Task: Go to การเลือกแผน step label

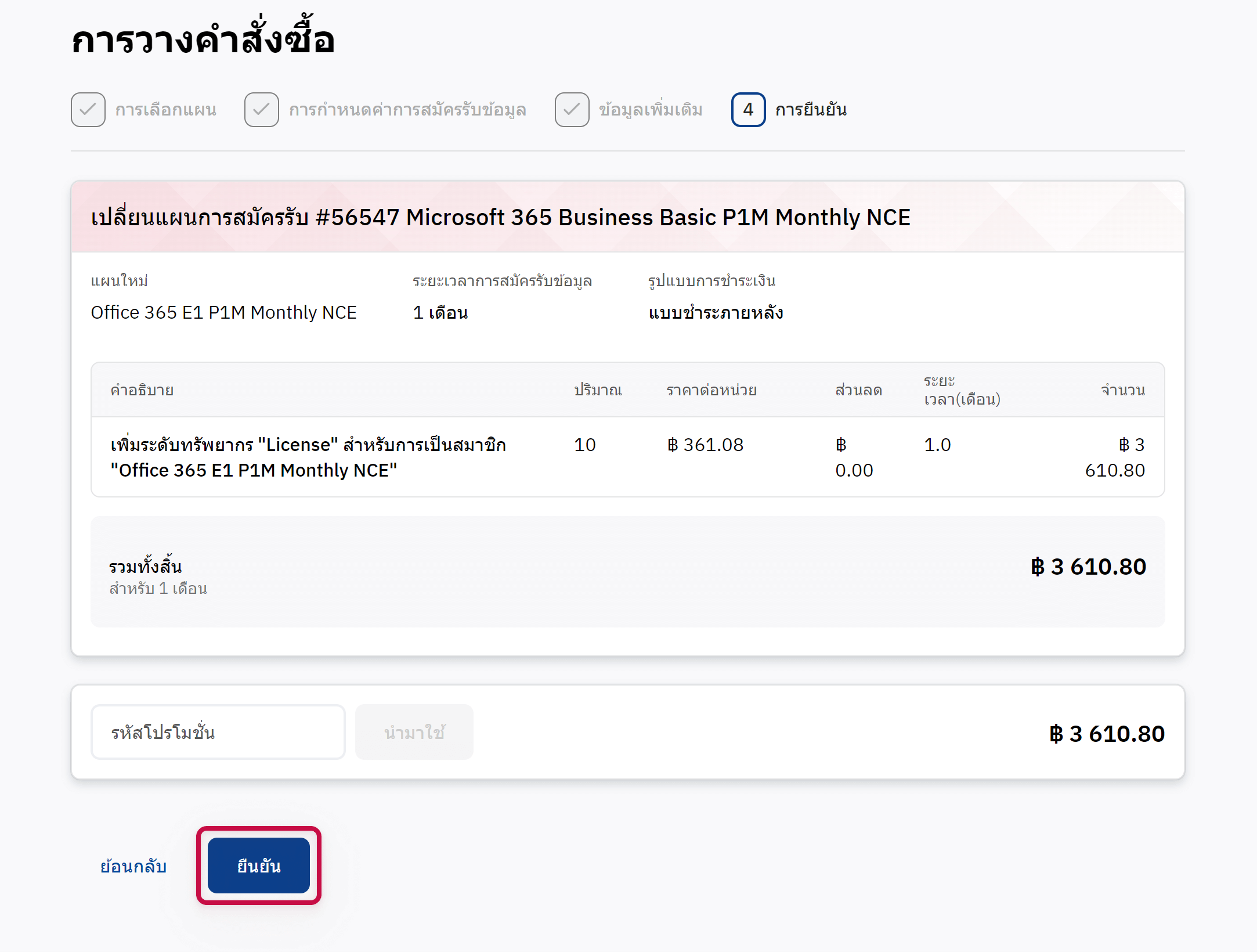Action: [x=166, y=110]
